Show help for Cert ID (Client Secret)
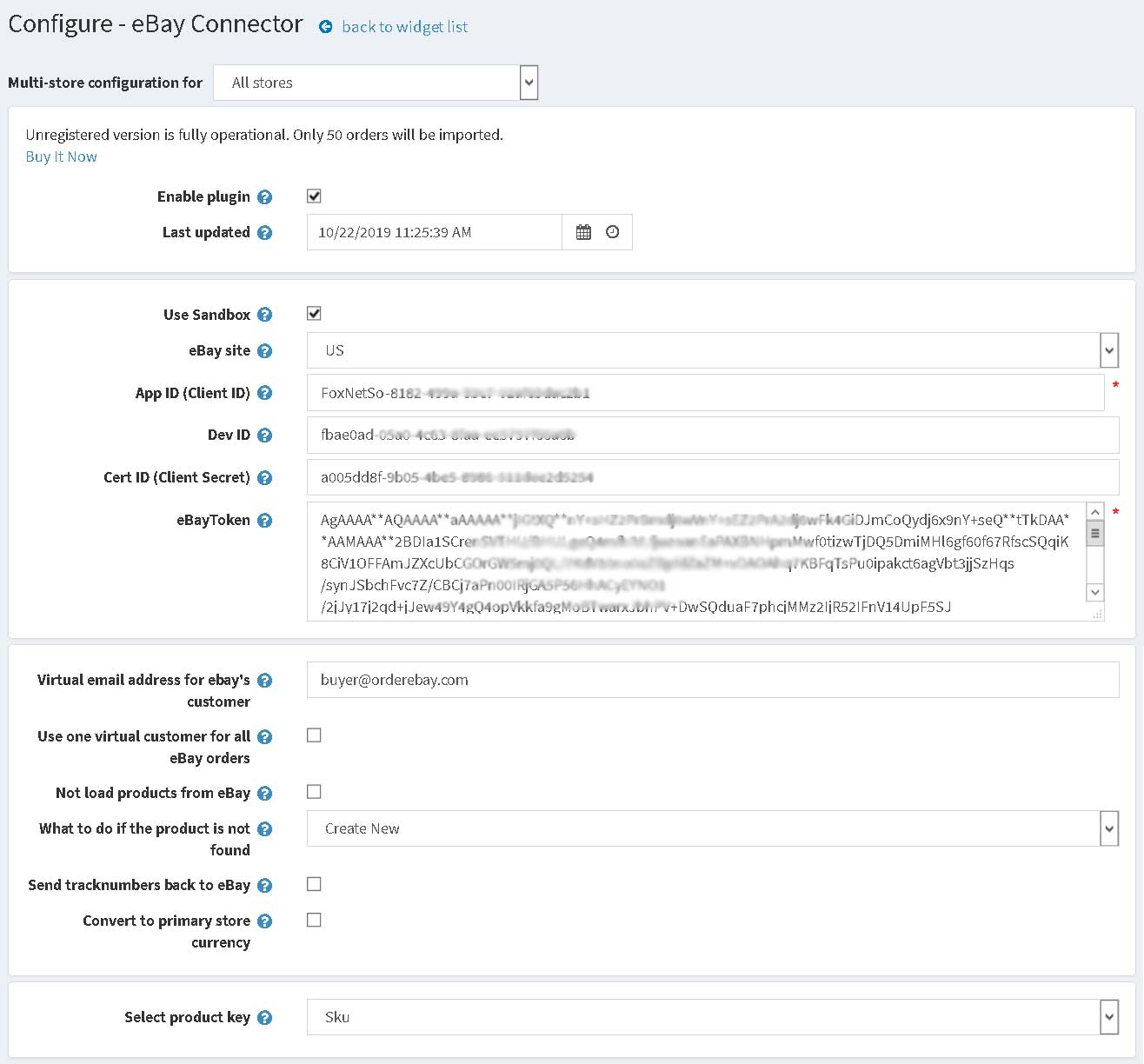Screen dimensions: 1144x1064 point(265,478)
